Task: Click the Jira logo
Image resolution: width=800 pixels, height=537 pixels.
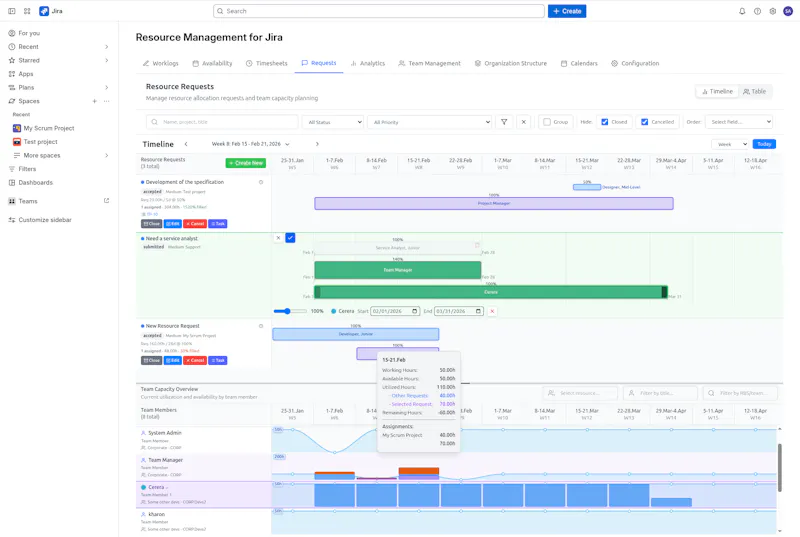Action: tap(51, 11)
